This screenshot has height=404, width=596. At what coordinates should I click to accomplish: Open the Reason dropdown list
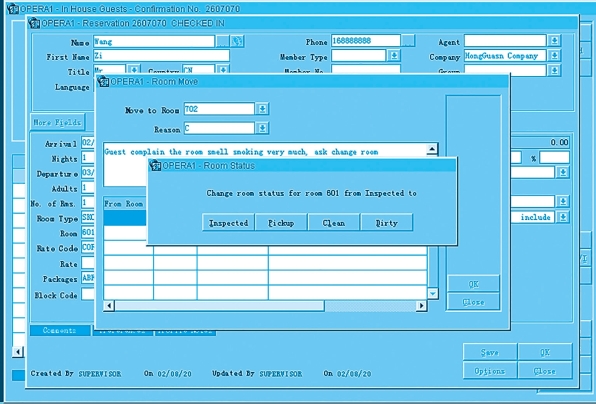pyautogui.click(x=262, y=128)
